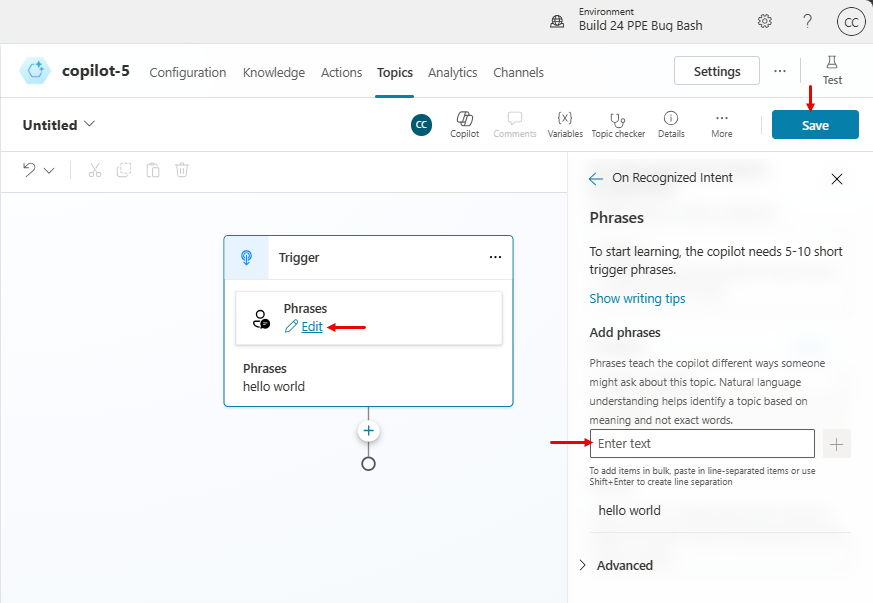
Task: Click the undo arrow icon
Action: (29, 170)
